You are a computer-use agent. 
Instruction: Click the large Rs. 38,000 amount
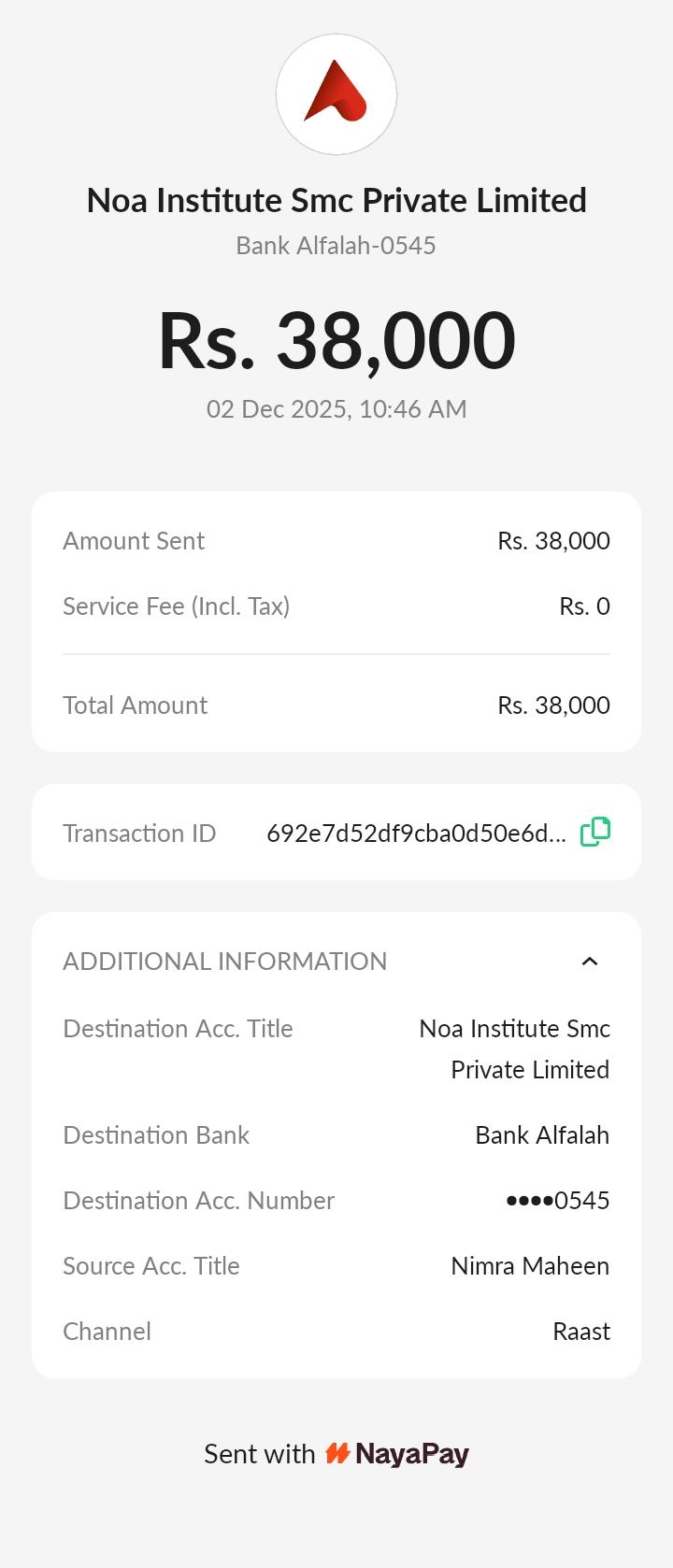pyautogui.click(x=336, y=340)
